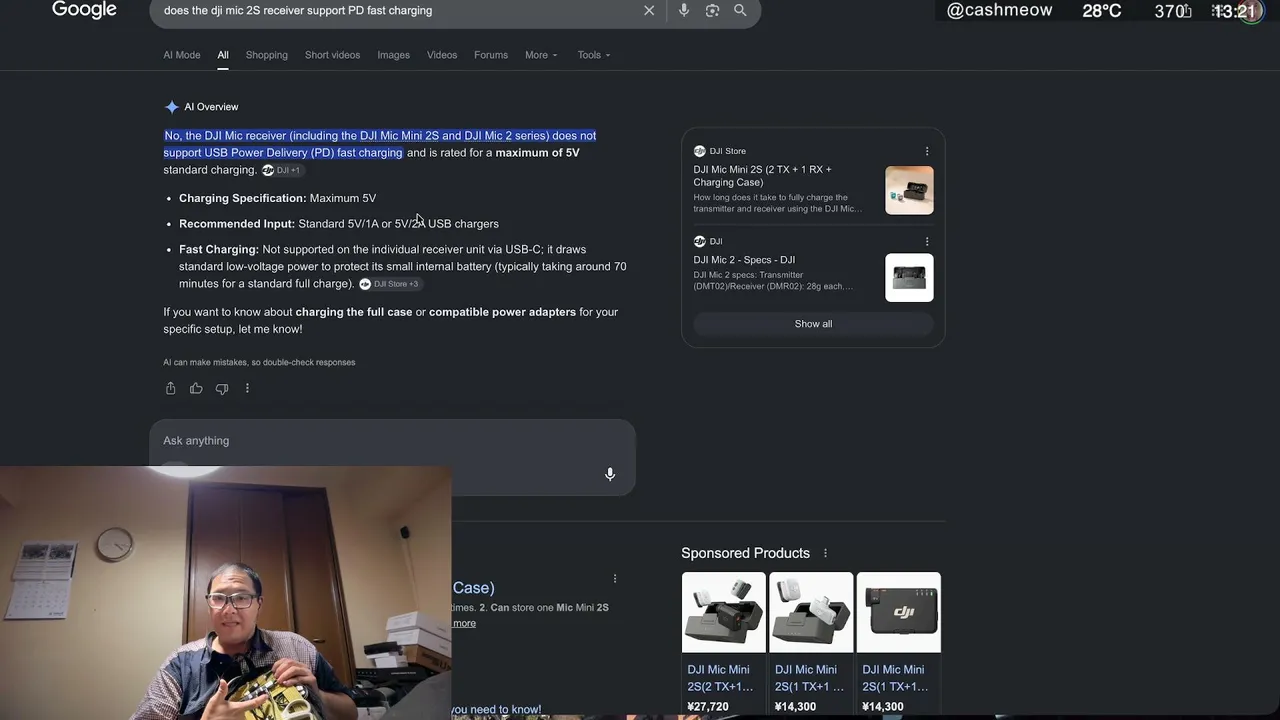Switch to the AI Mode tab

(182, 55)
